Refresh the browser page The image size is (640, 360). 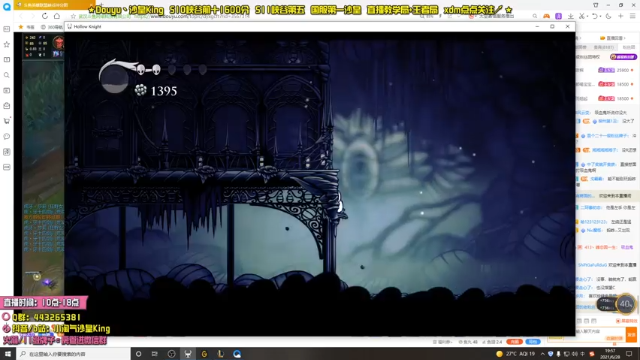click(45, 16)
